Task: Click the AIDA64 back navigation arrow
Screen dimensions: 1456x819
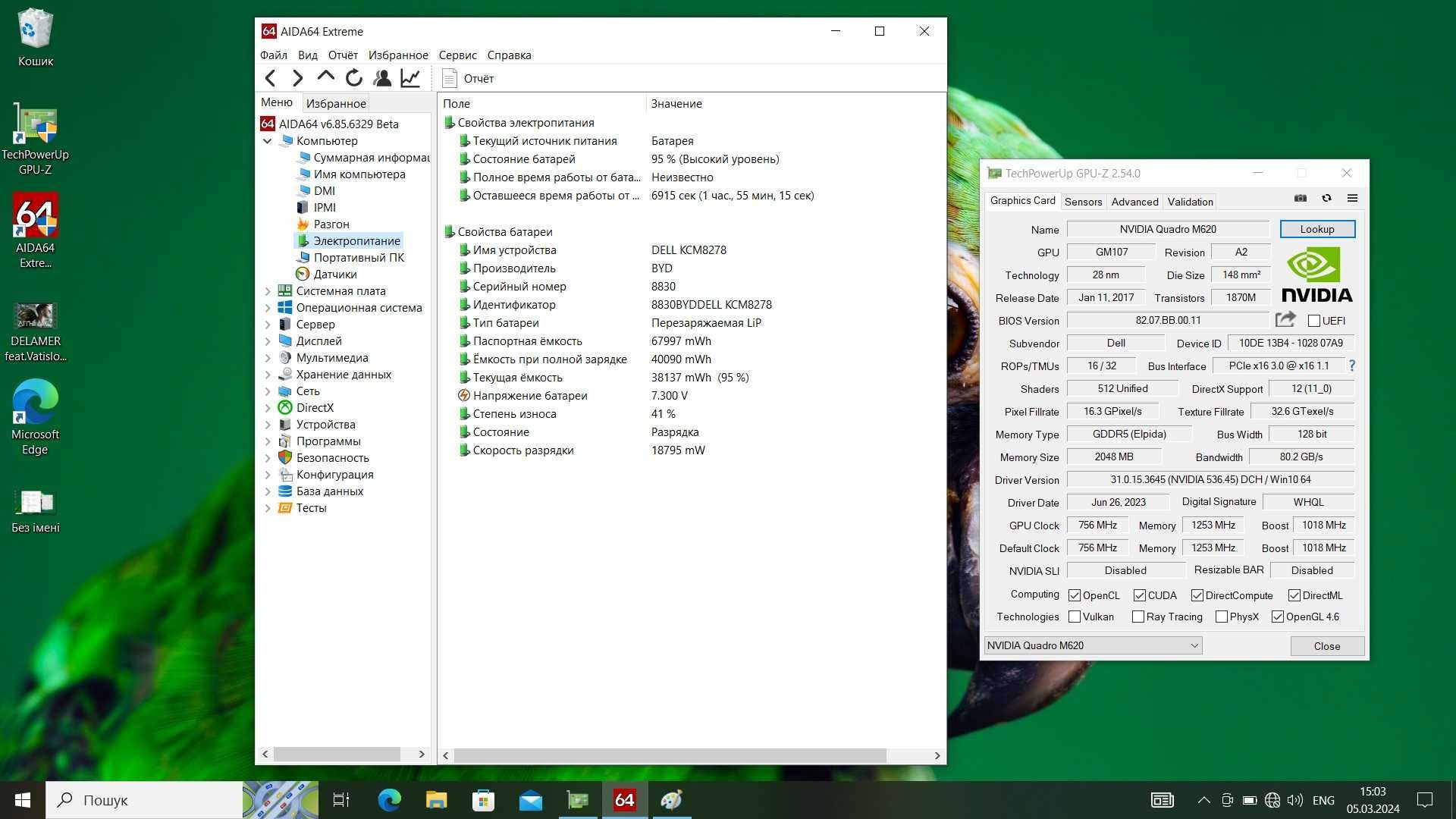Action: [271, 78]
